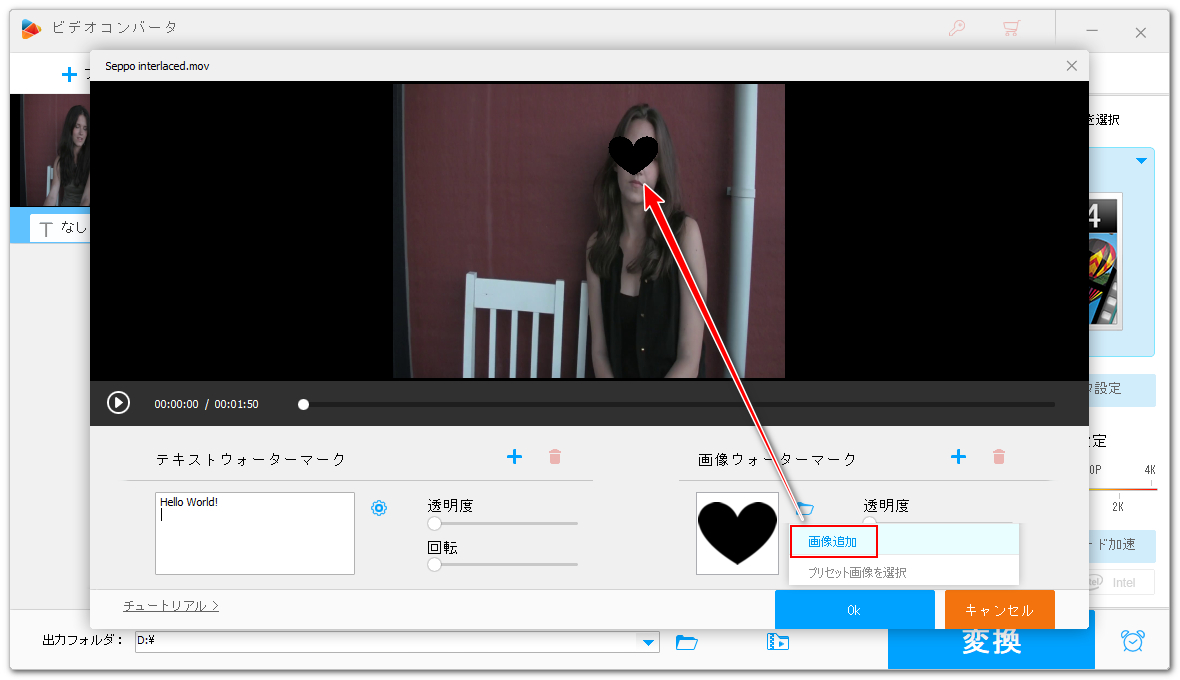The width and height of the screenshot is (1180, 680).
Task: Browse for output folder icon
Action: 686,642
